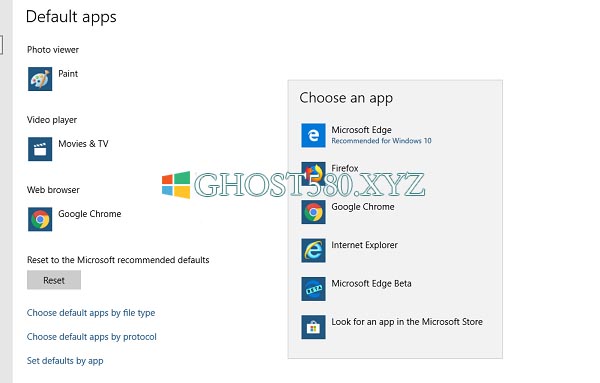Click the Movies & TV name under Video player
Viewport: 600px width, 383px height.
[x=83, y=143]
